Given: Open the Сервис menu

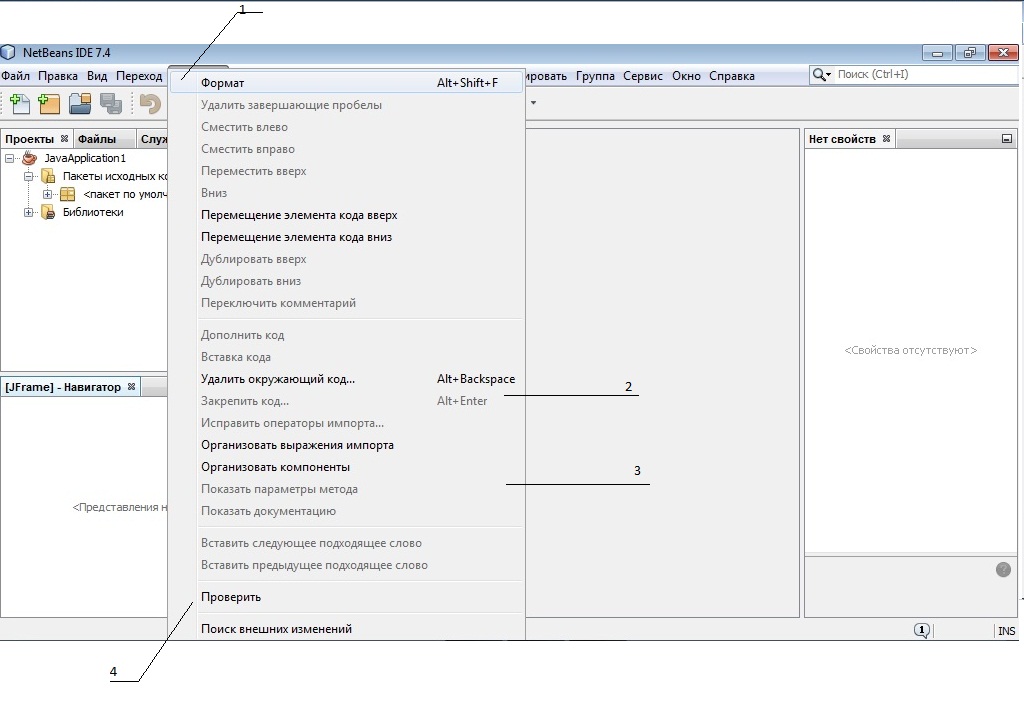Looking at the screenshot, I should coord(643,76).
